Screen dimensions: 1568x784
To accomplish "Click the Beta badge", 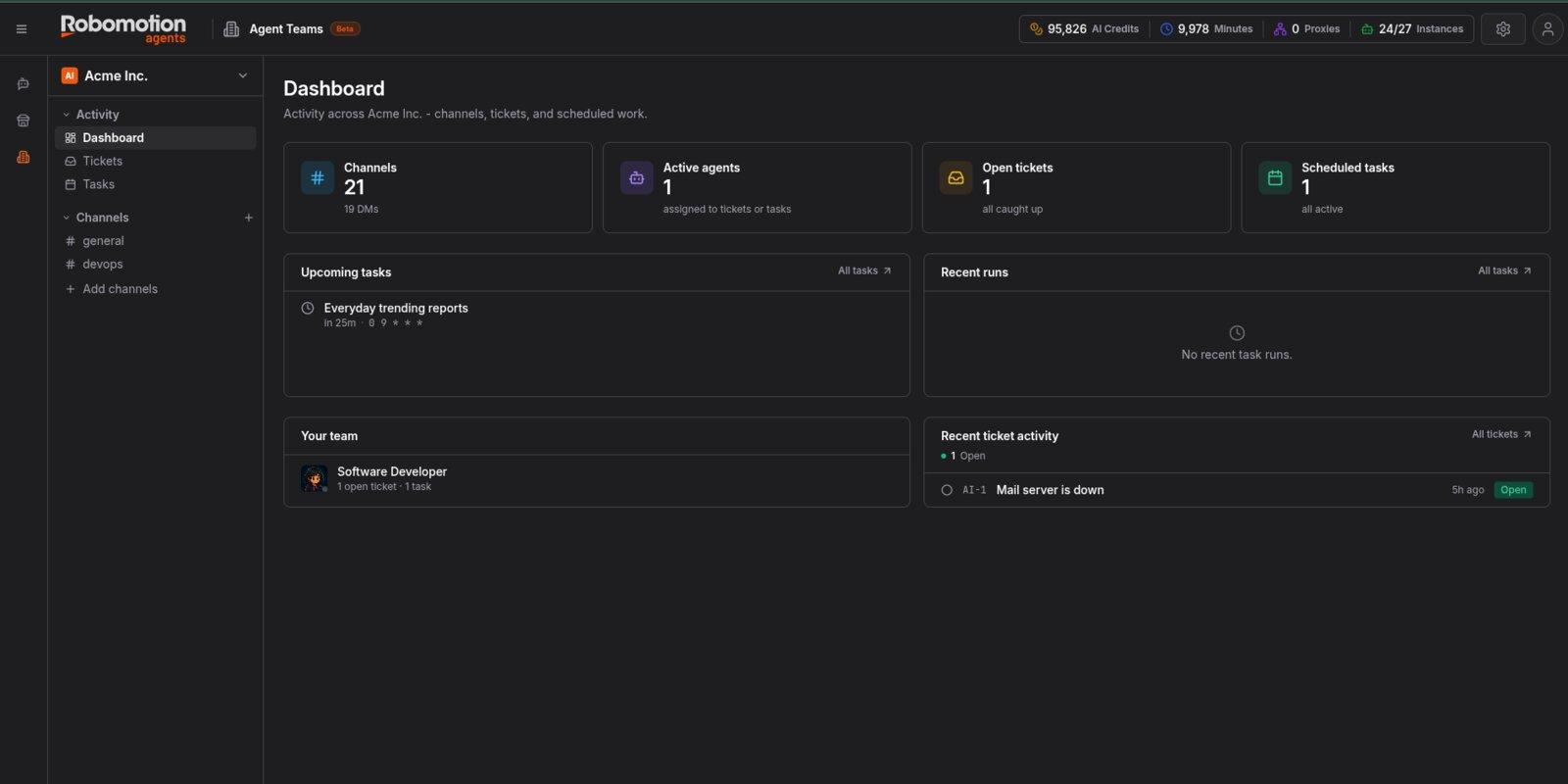I will 345,29.
